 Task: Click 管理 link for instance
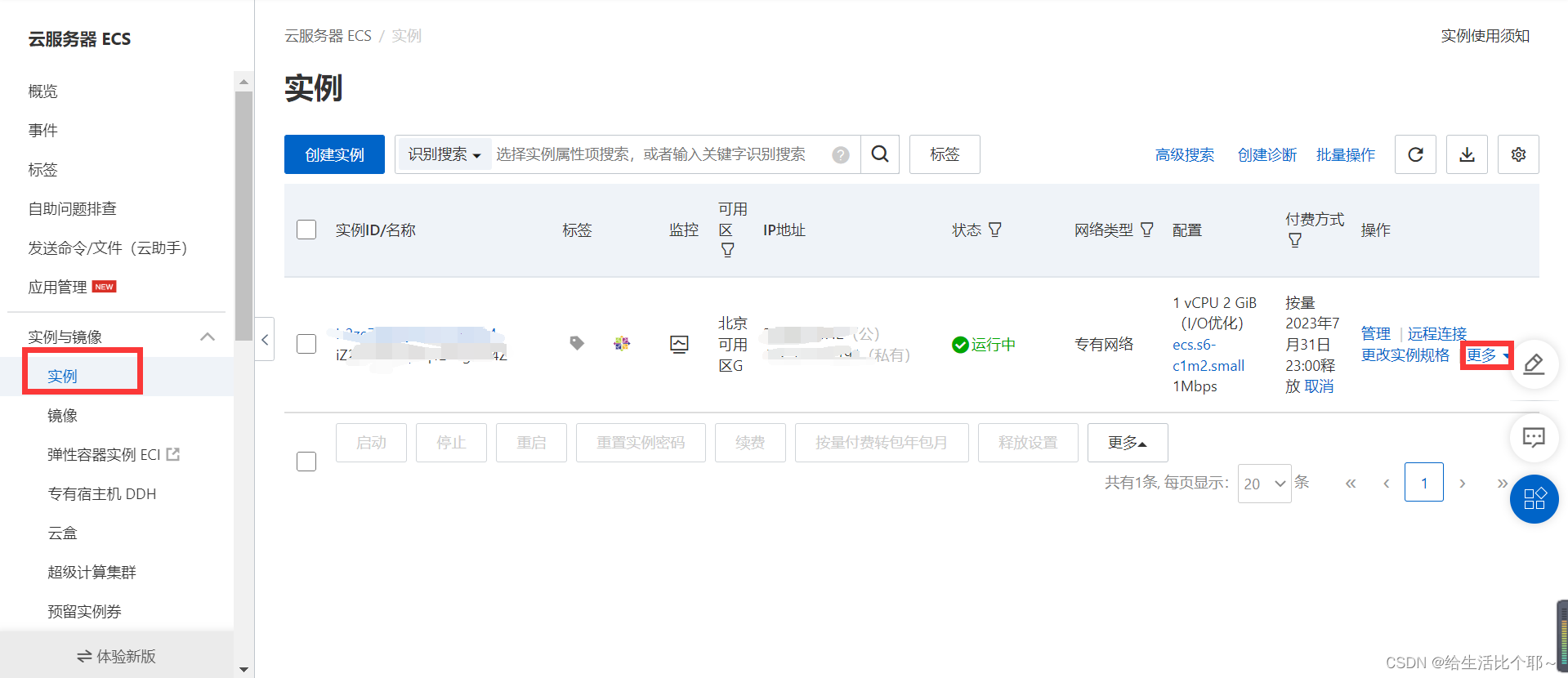coord(1376,333)
